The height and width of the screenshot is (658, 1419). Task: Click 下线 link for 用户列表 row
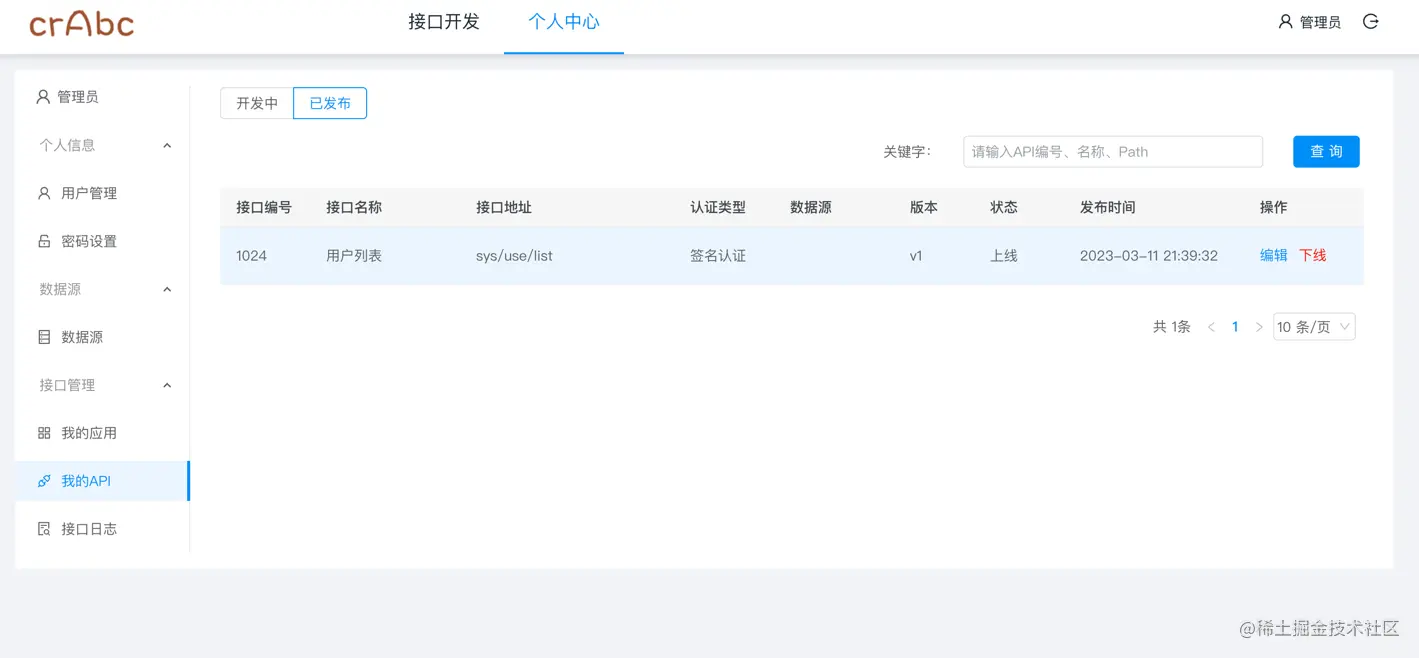1313,256
